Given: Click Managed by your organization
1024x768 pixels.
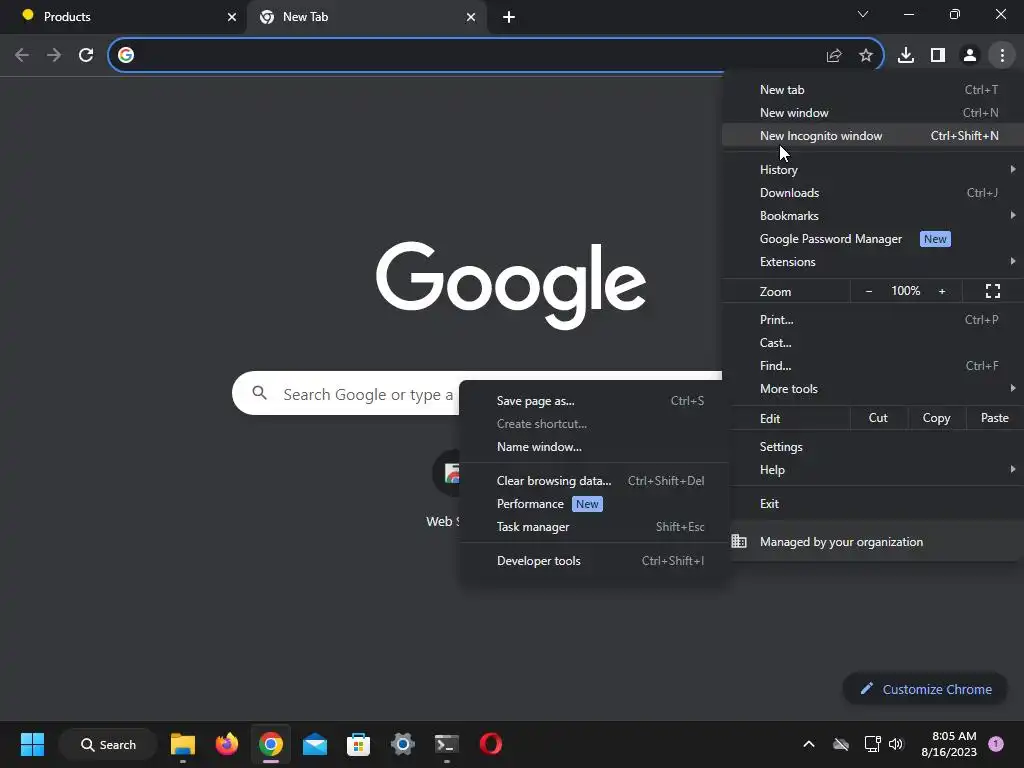Looking at the screenshot, I should coord(872,541).
